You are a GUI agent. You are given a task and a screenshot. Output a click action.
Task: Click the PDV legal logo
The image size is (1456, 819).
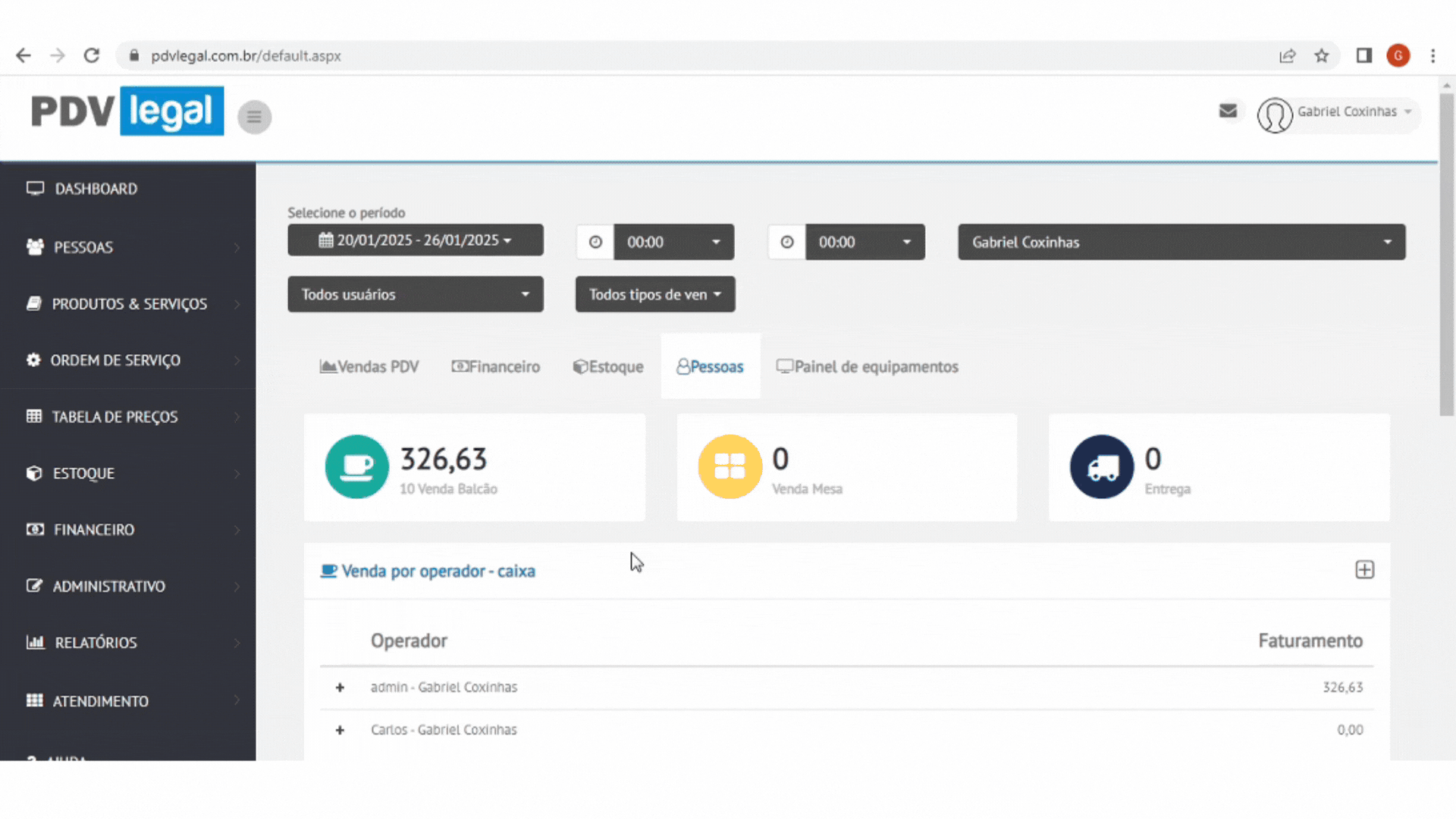point(127,111)
